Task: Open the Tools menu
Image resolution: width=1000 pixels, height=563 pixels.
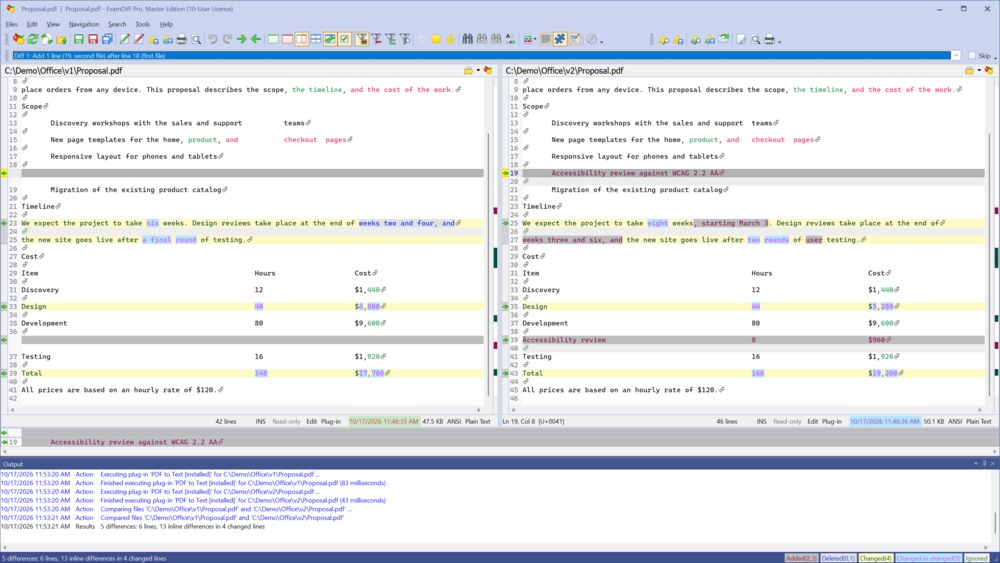Action: point(143,24)
